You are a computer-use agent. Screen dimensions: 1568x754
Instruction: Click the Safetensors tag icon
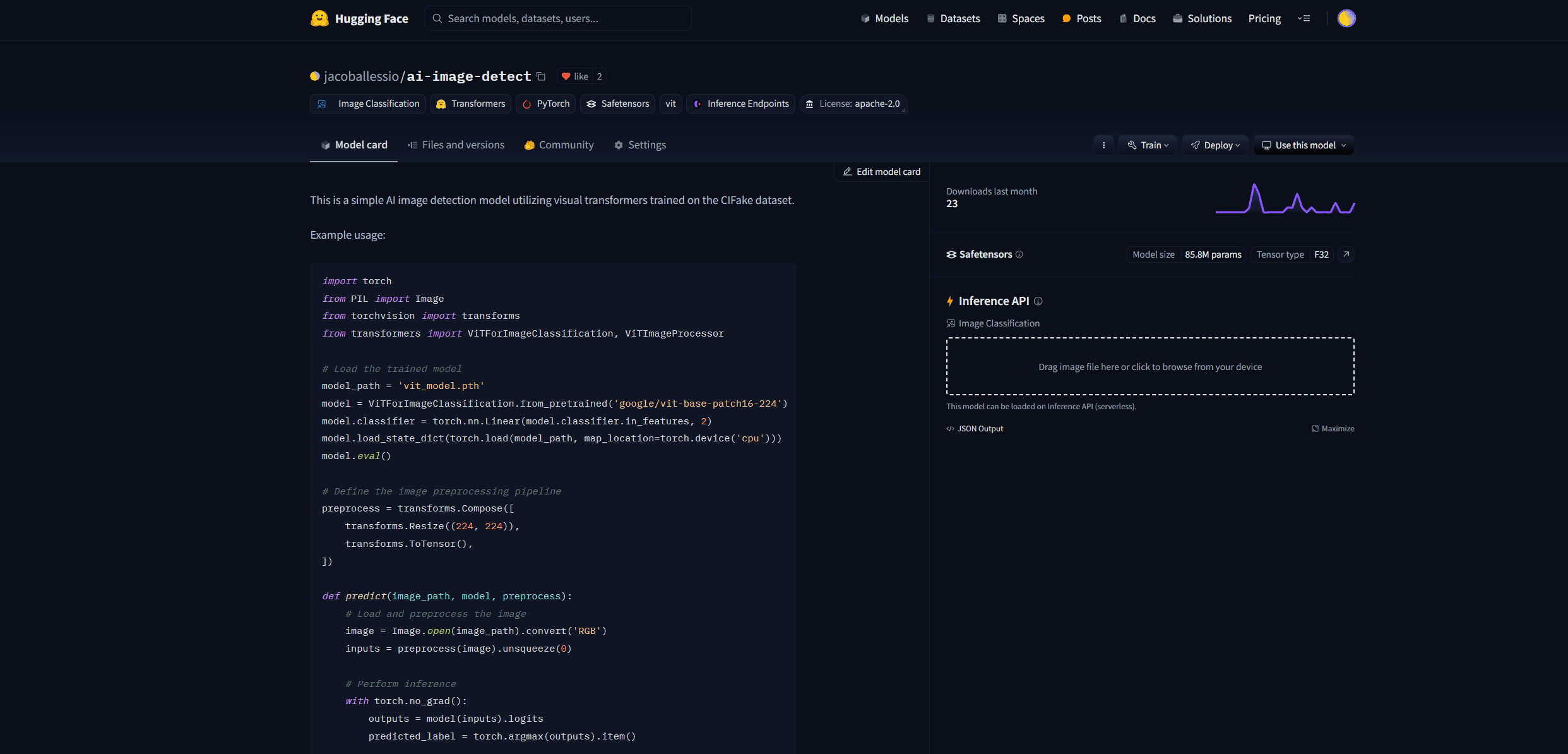click(x=591, y=103)
